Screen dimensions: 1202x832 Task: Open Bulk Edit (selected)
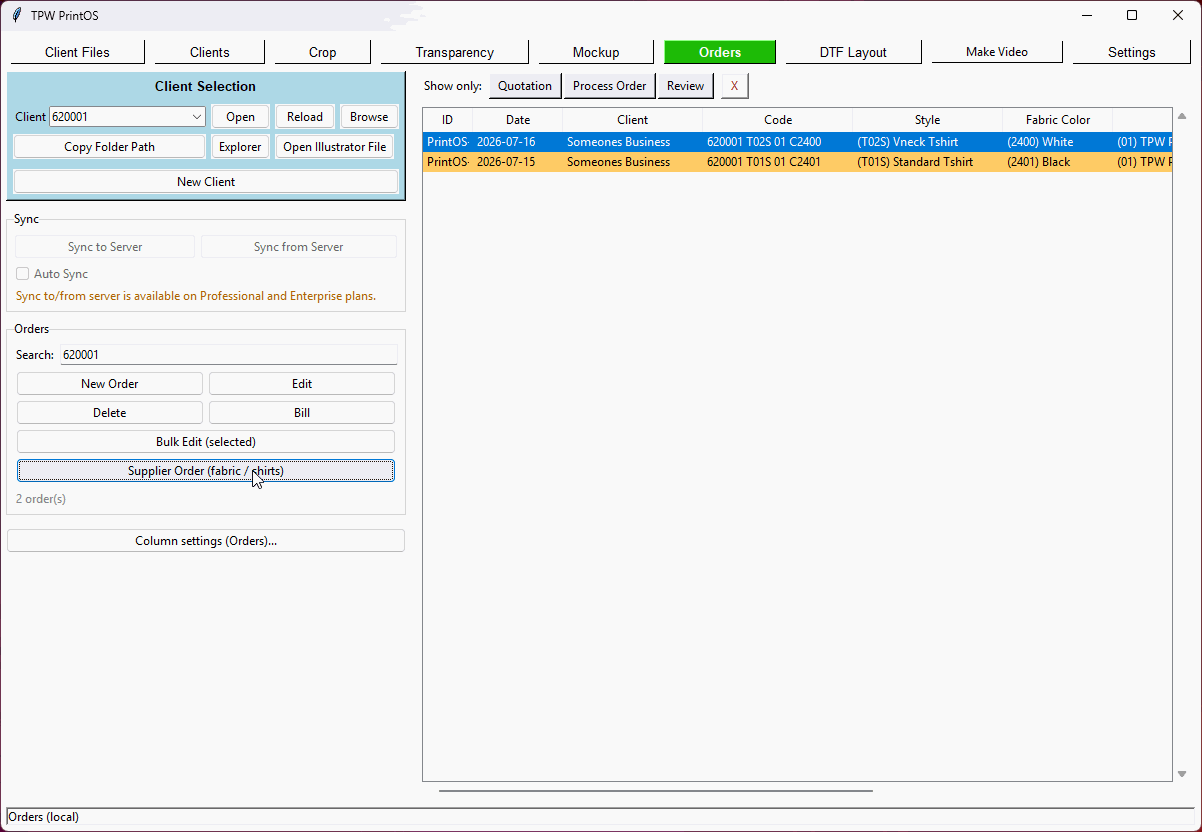tap(206, 442)
